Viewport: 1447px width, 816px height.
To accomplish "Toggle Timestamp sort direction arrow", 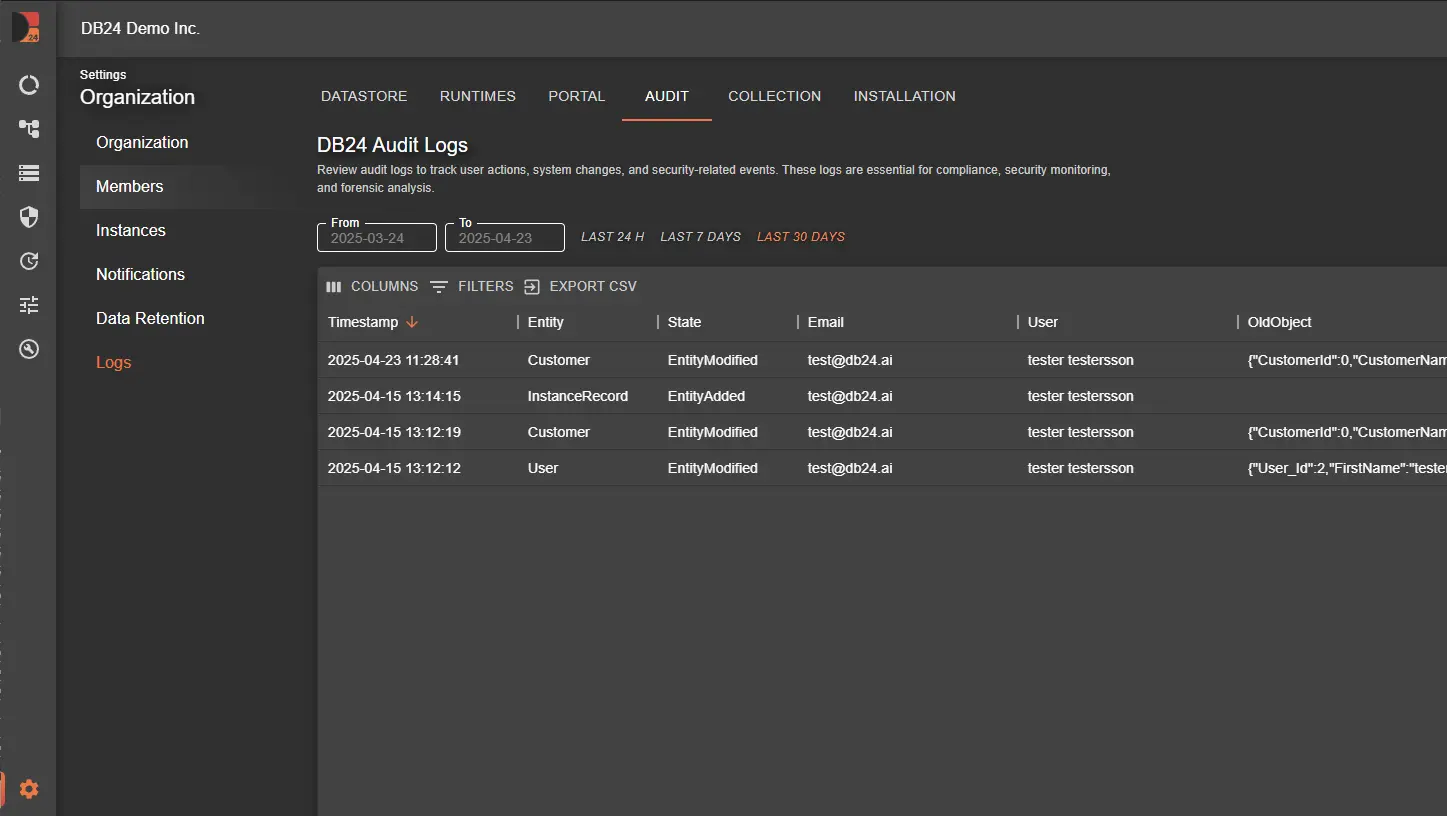I will 412,322.
